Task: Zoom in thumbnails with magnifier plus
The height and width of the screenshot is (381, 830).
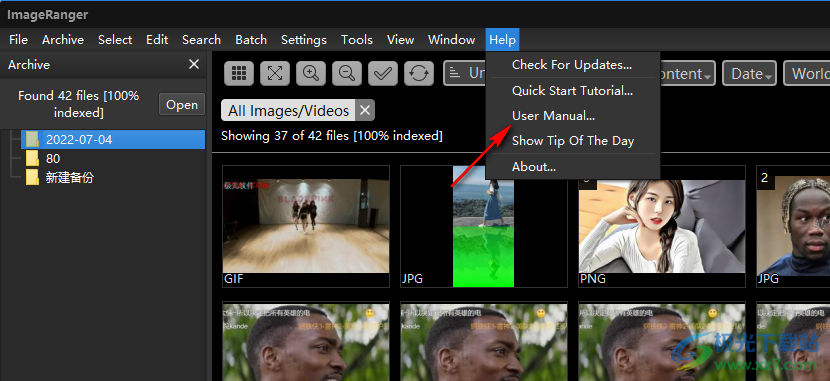Action: click(x=311, y=73)
